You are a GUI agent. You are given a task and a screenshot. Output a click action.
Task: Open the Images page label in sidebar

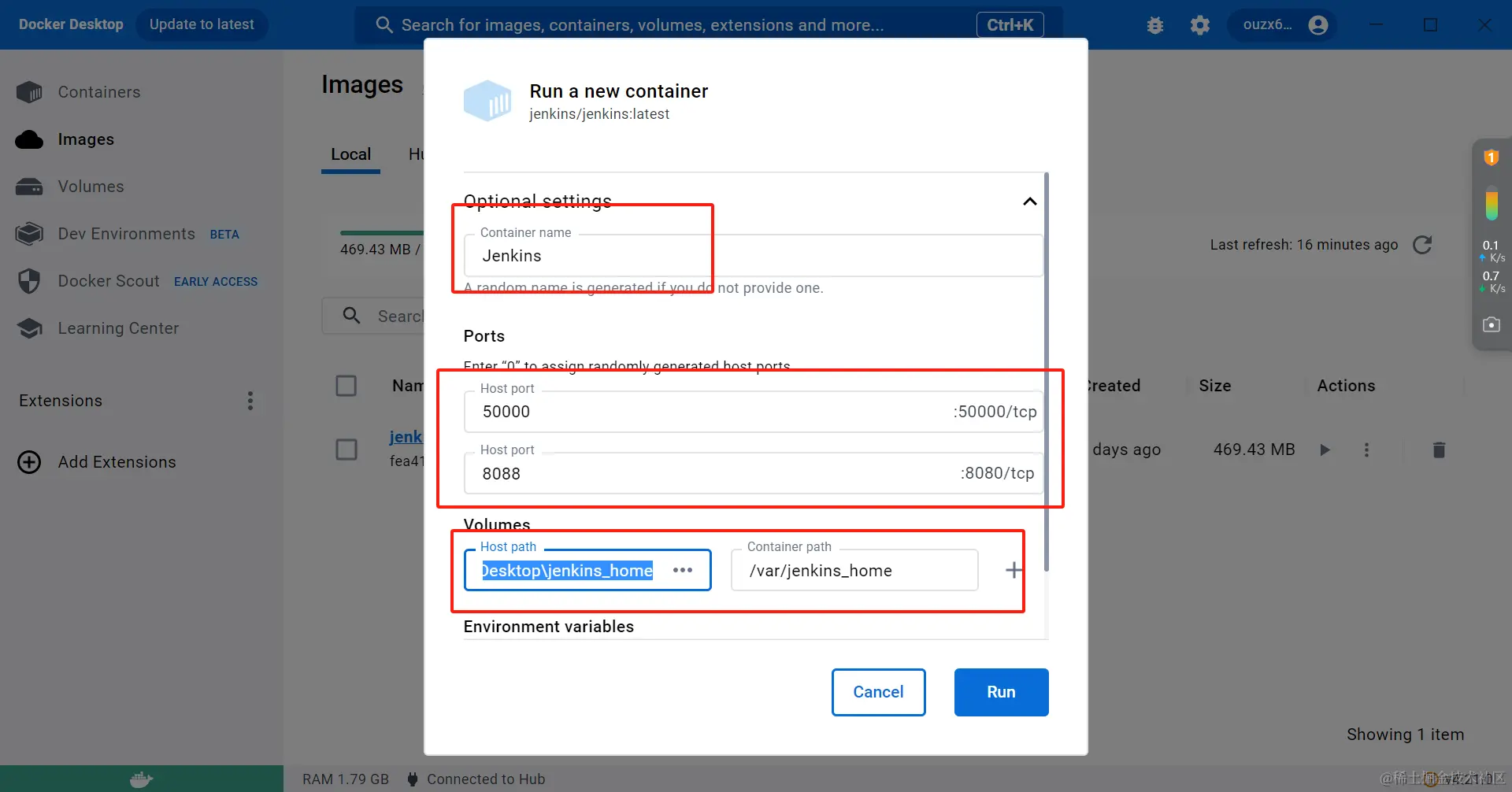(86, 139)
